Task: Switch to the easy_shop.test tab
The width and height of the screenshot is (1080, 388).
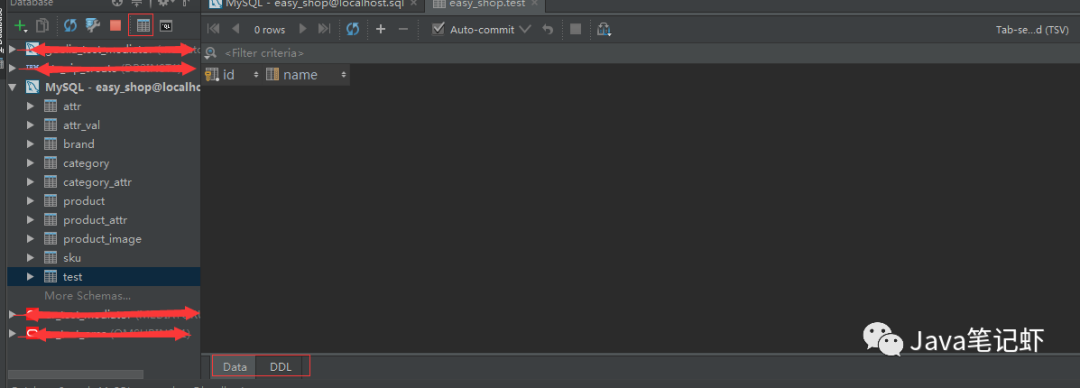Action: (x=487, y=3)
